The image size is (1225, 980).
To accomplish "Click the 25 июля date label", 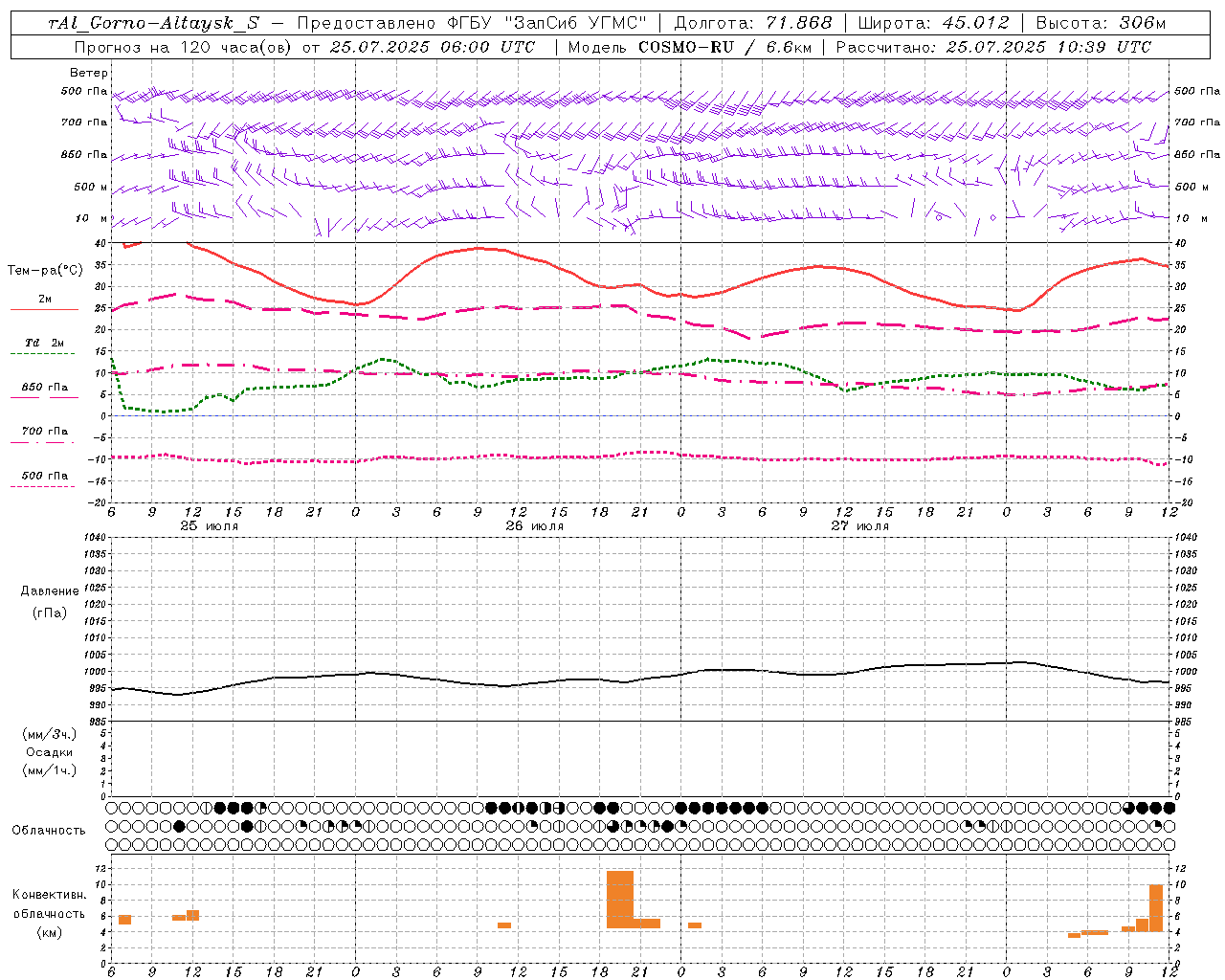I will [210, 526].
